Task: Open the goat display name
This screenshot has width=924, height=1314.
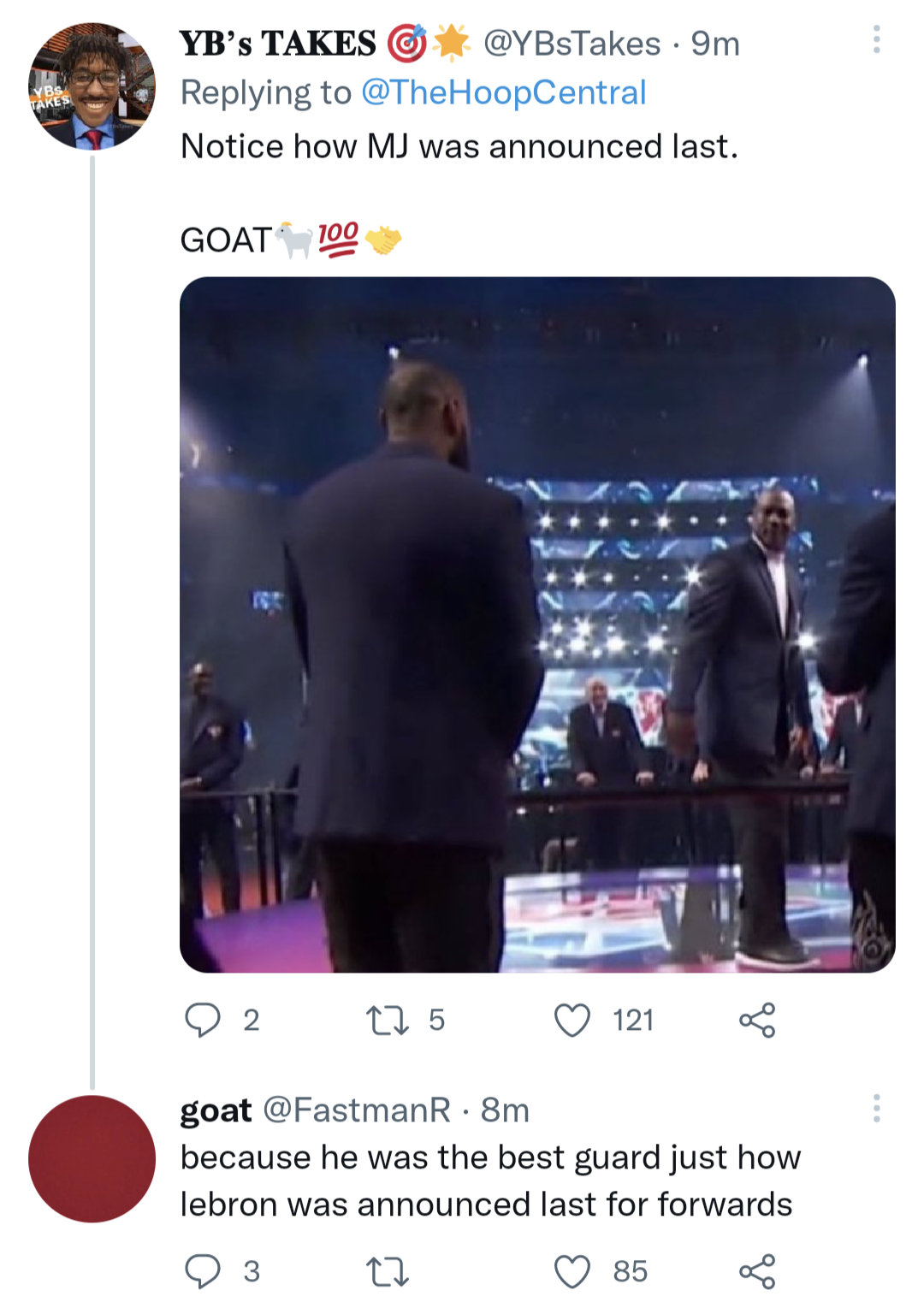Action: [x=216, y=1110]
